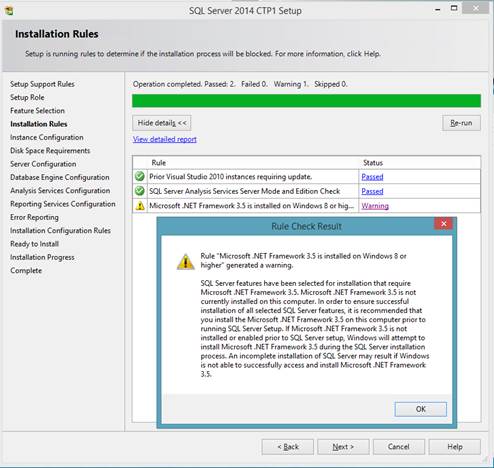Maximize the setup window

click(454, 8)
